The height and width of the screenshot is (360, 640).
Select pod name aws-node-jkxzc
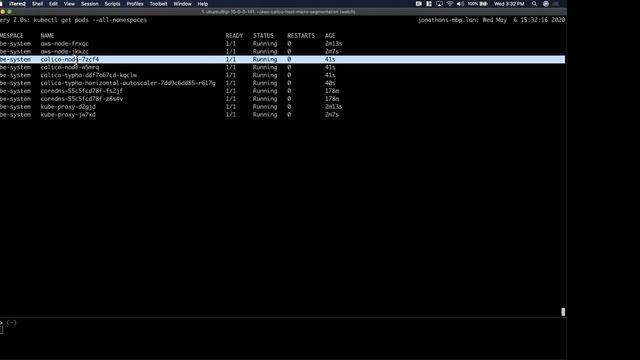tap(64, 51)
